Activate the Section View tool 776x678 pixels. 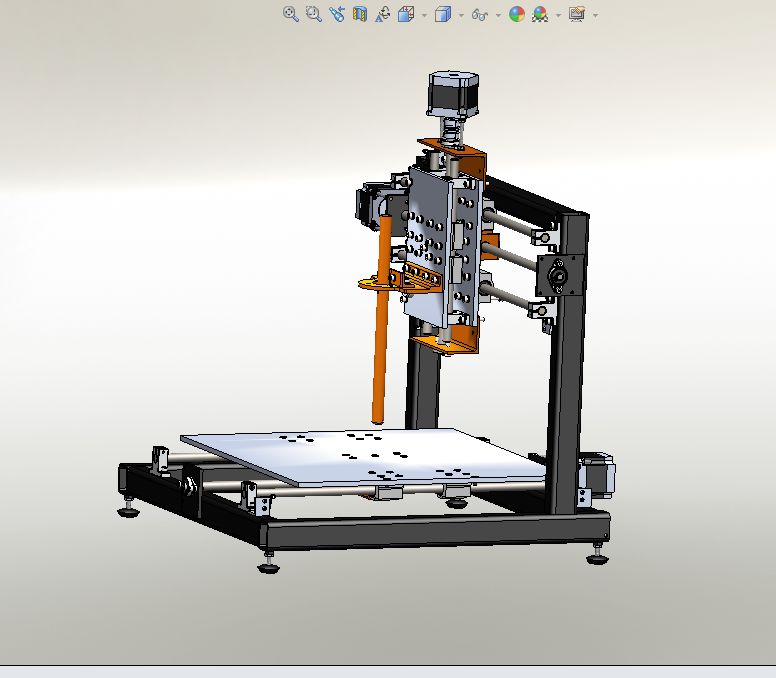[x=360, y=14]
